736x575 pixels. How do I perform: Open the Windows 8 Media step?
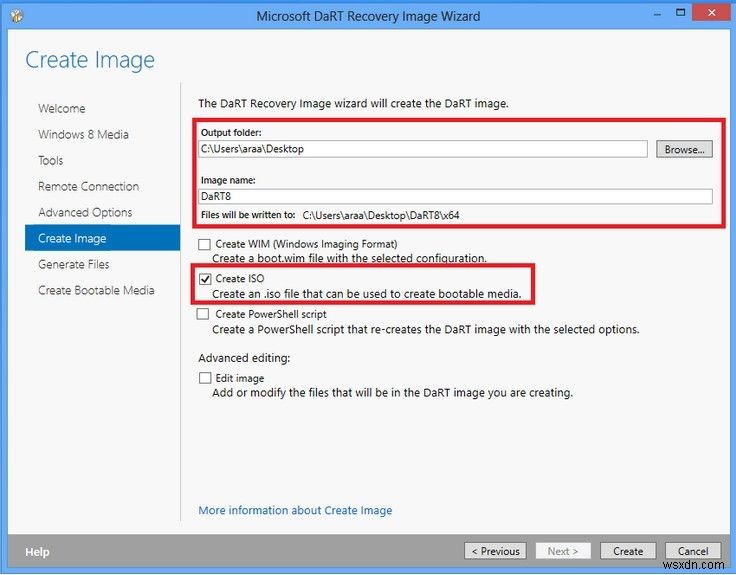(x=84, y=135)
